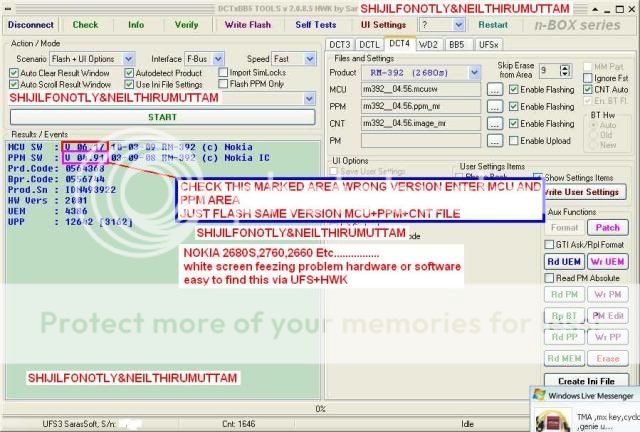
Task: Open the BB5 tab
Action: pyautogui.click(x=457, y=45)
